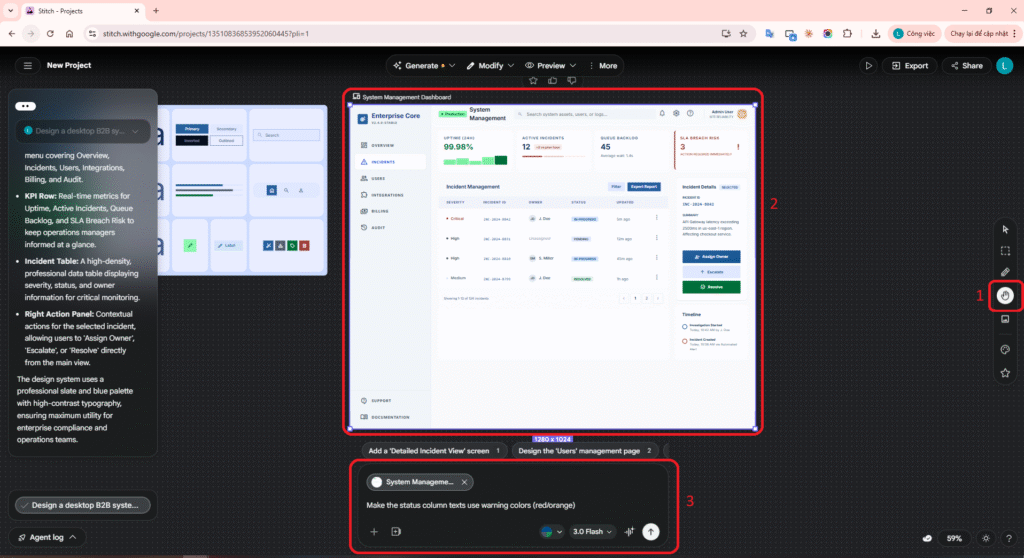1024x558 pixels.
Task: Select the hand pan tool
Action: click(1005, 295)
